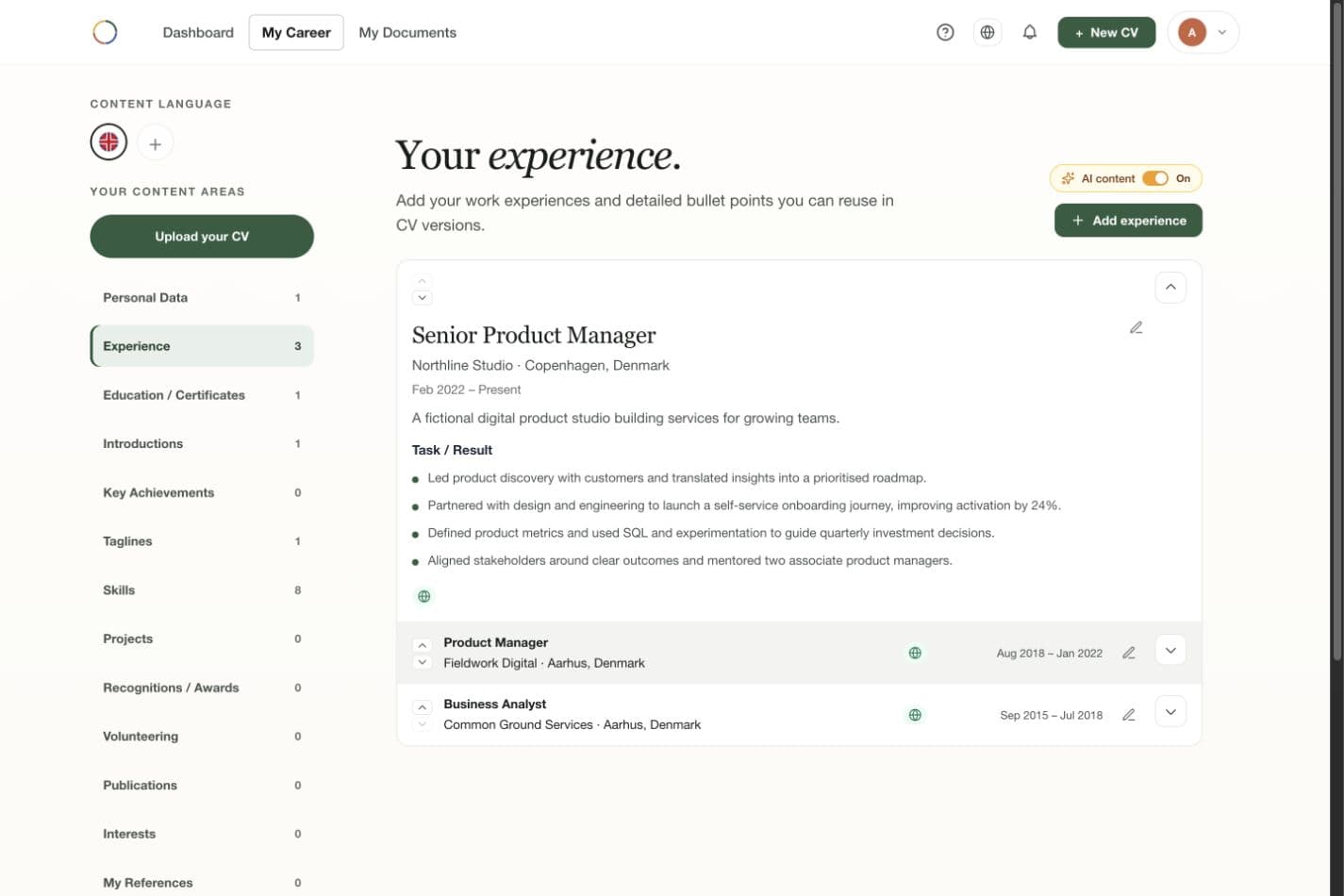Go to Dashboard tab

[198, 32]
